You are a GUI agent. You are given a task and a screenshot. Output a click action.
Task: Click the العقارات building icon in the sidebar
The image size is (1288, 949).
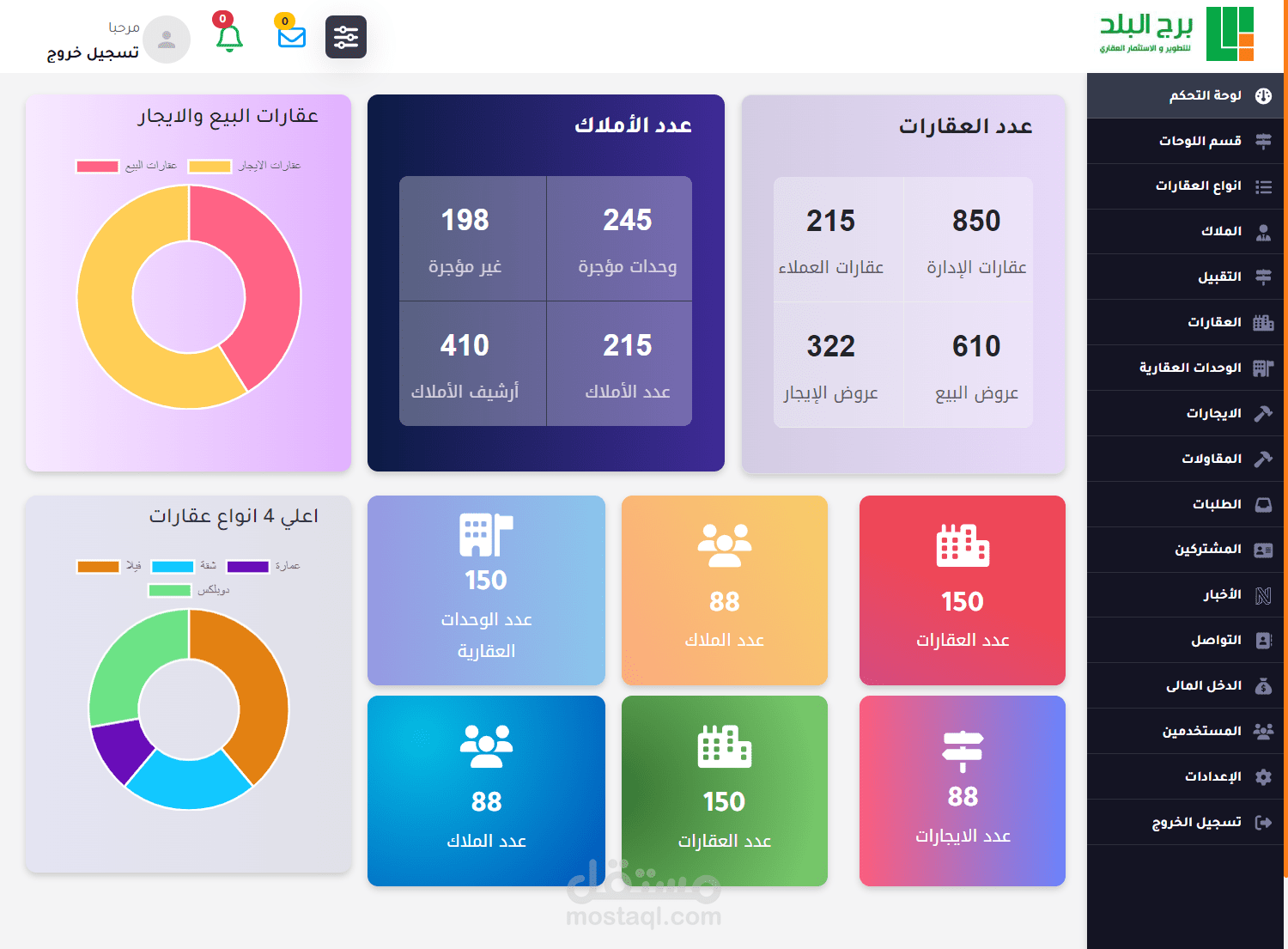pyautogui.click(x=1263, y=322)
